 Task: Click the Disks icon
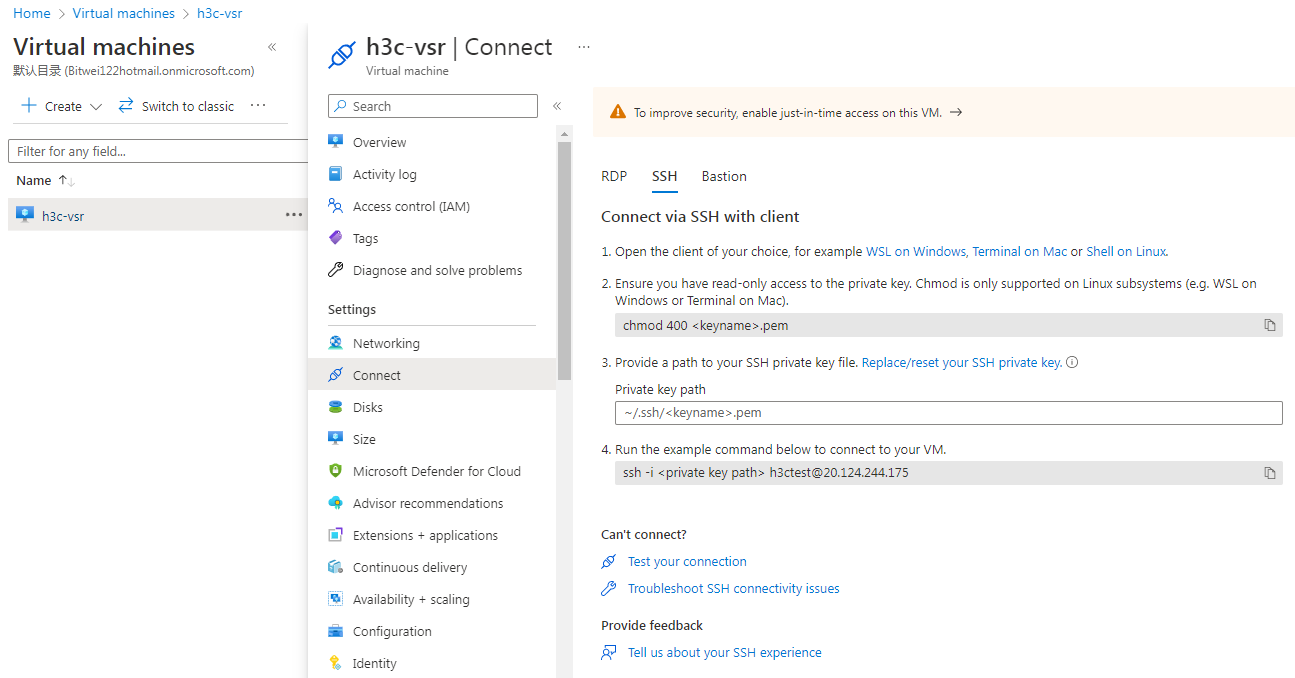[x=336, y=407]
